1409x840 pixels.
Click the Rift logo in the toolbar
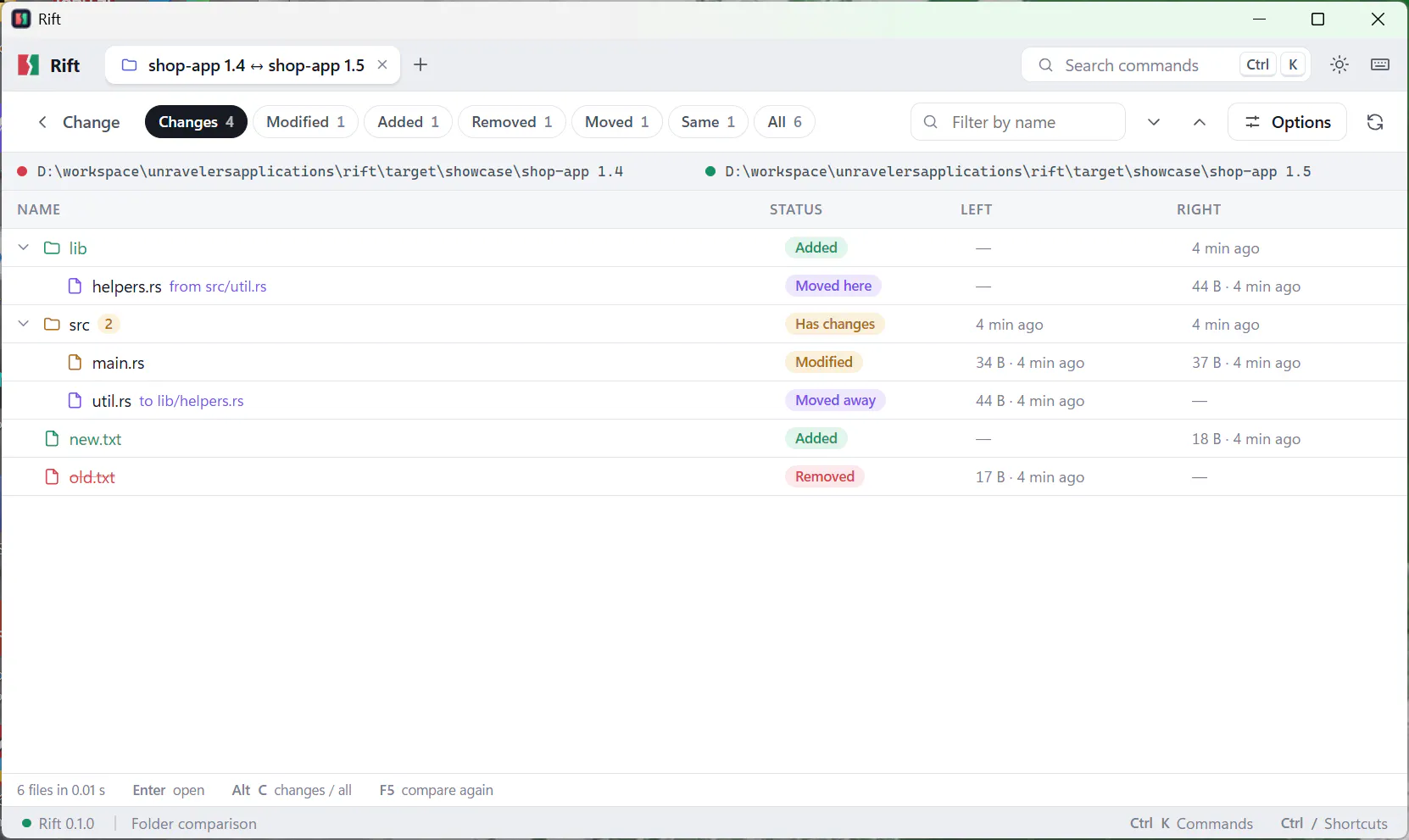[x=29, y=65]
